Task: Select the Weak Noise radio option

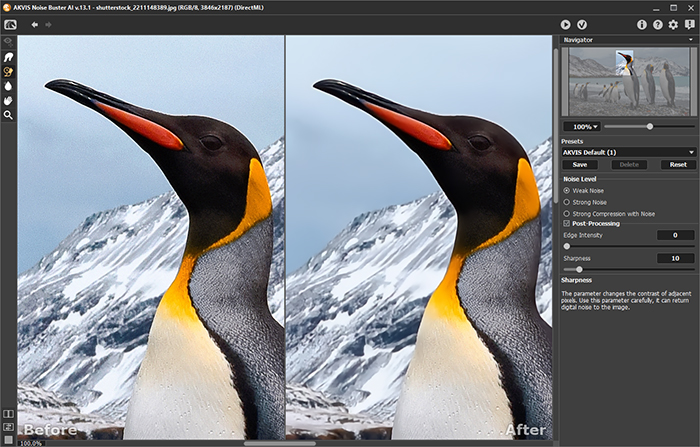Action: click(x=568, y=190)
